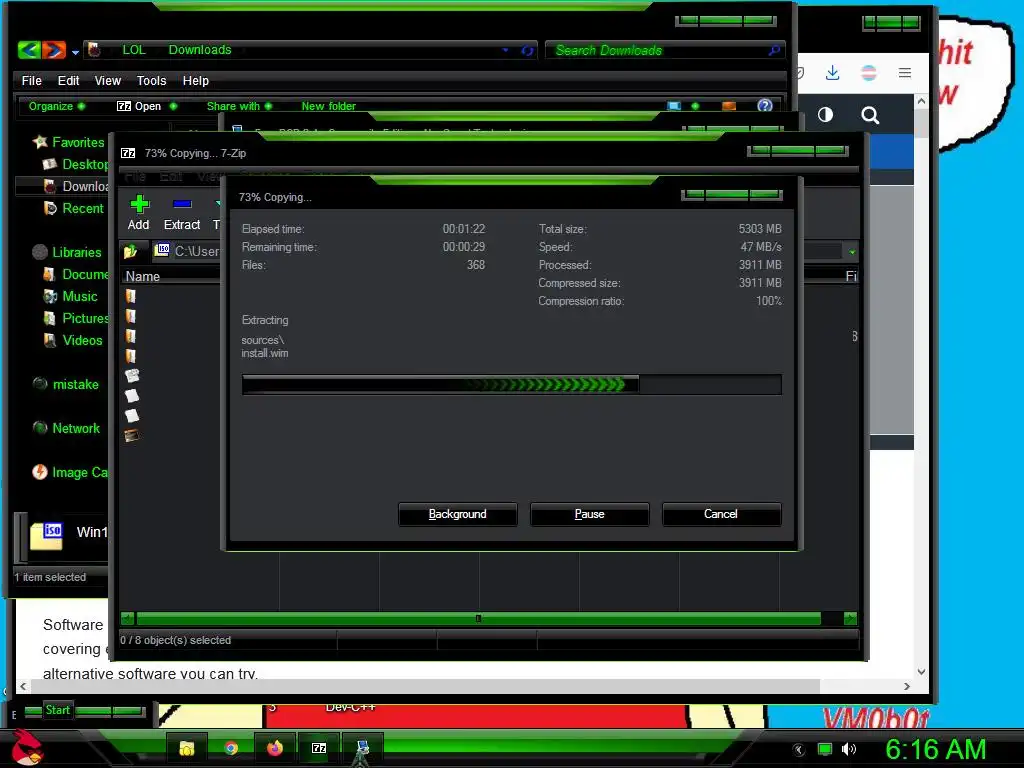This screenshot has height=768, width=1024.
Task: Open the File menu in Explorer
Action: click(31, 80)
